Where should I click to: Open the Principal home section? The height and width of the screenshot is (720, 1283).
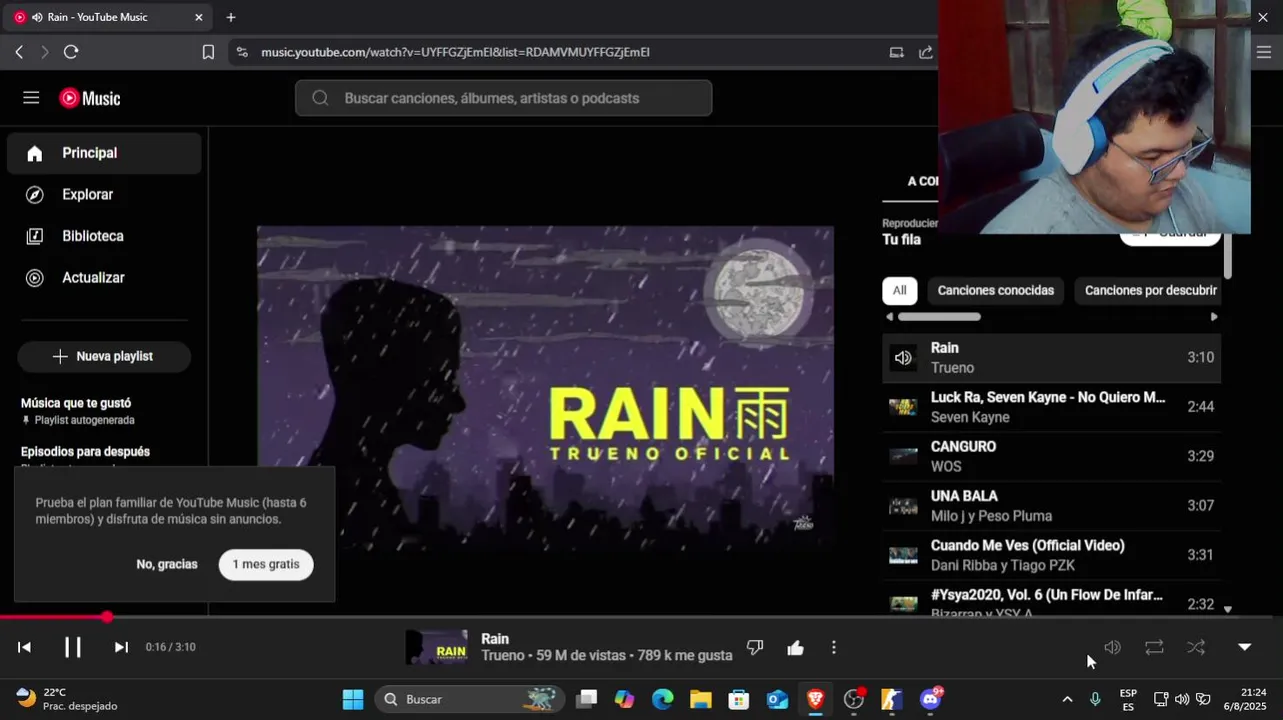104,153
